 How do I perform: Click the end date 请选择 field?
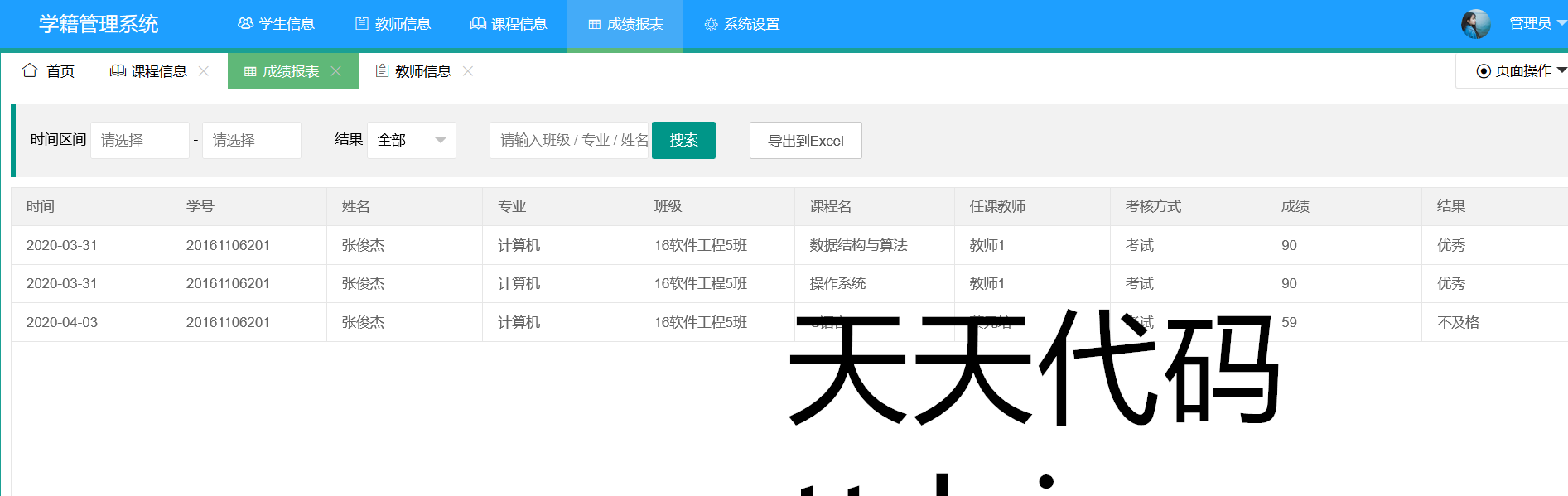252,141
